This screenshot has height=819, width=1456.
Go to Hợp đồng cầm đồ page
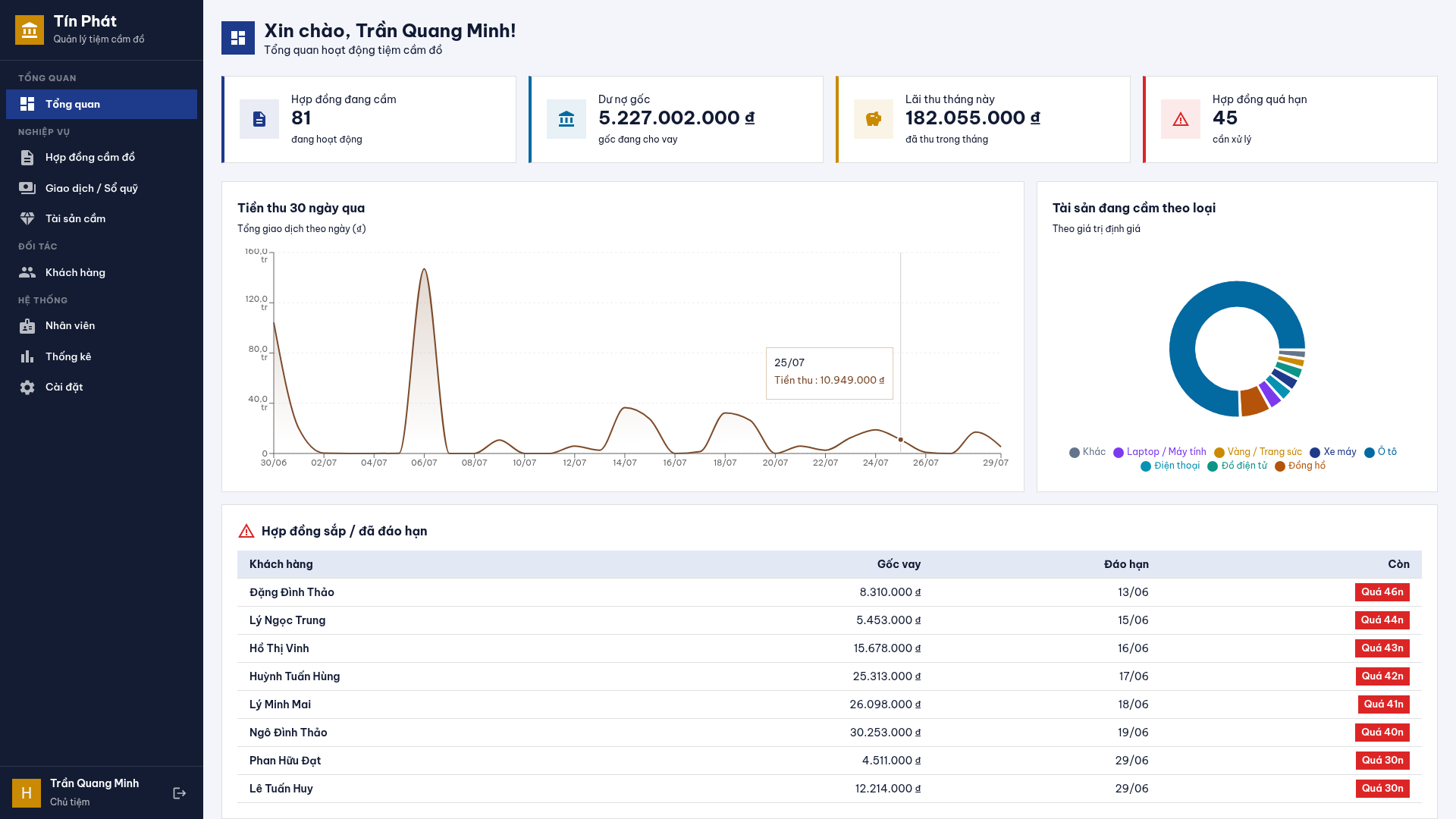[x=102, y=157]
